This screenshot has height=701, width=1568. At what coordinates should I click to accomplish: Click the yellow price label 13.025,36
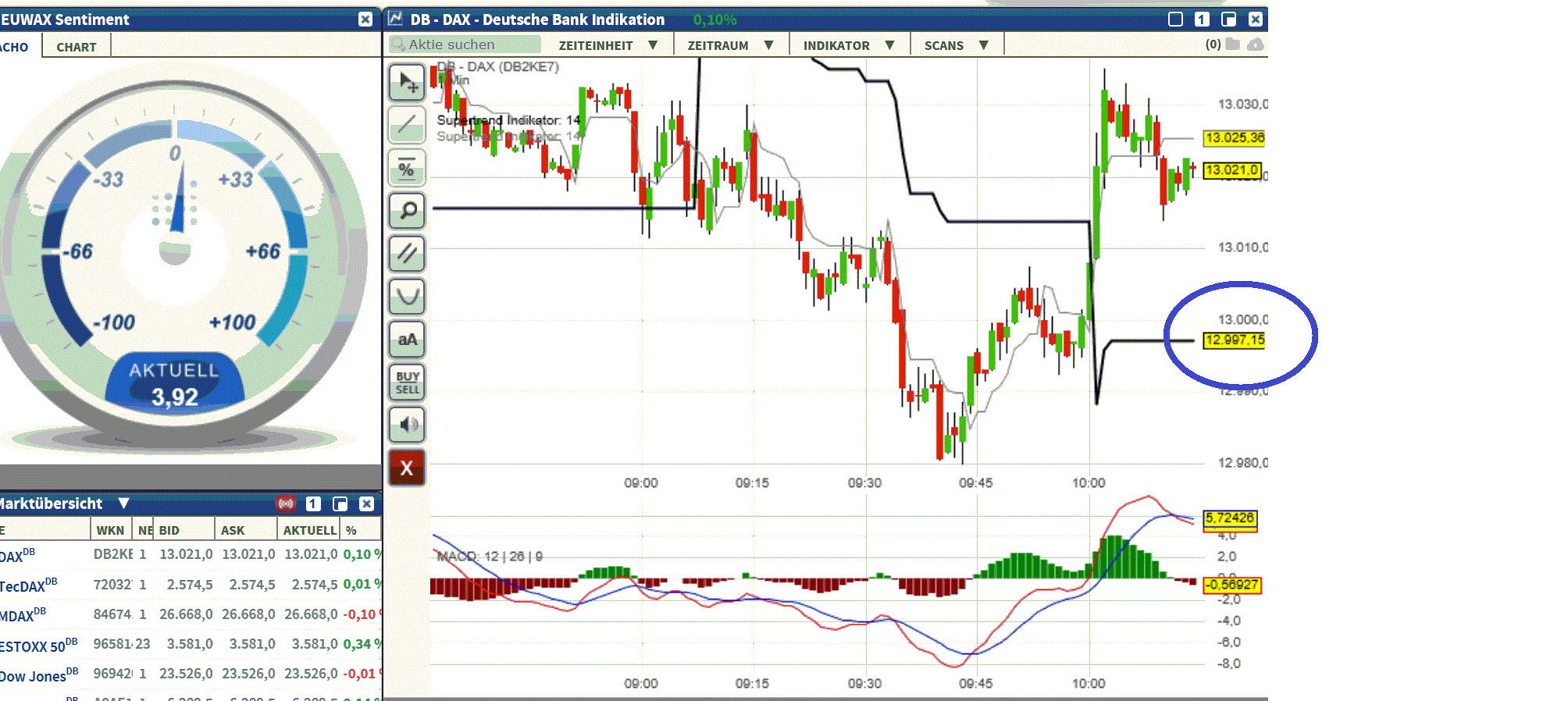point(1235,138)
